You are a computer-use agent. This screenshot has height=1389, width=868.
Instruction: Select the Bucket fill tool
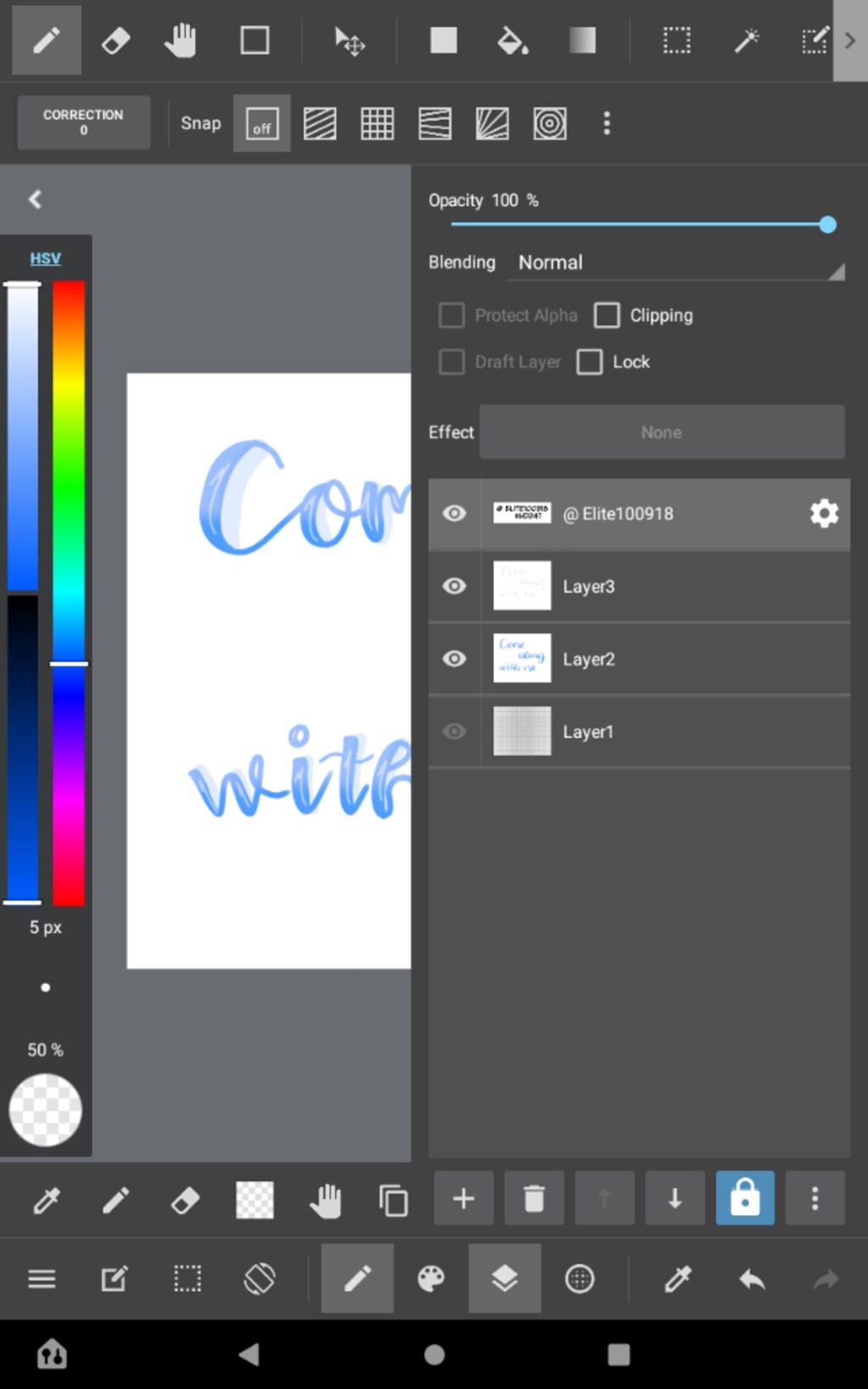click(x=512, y=40)
